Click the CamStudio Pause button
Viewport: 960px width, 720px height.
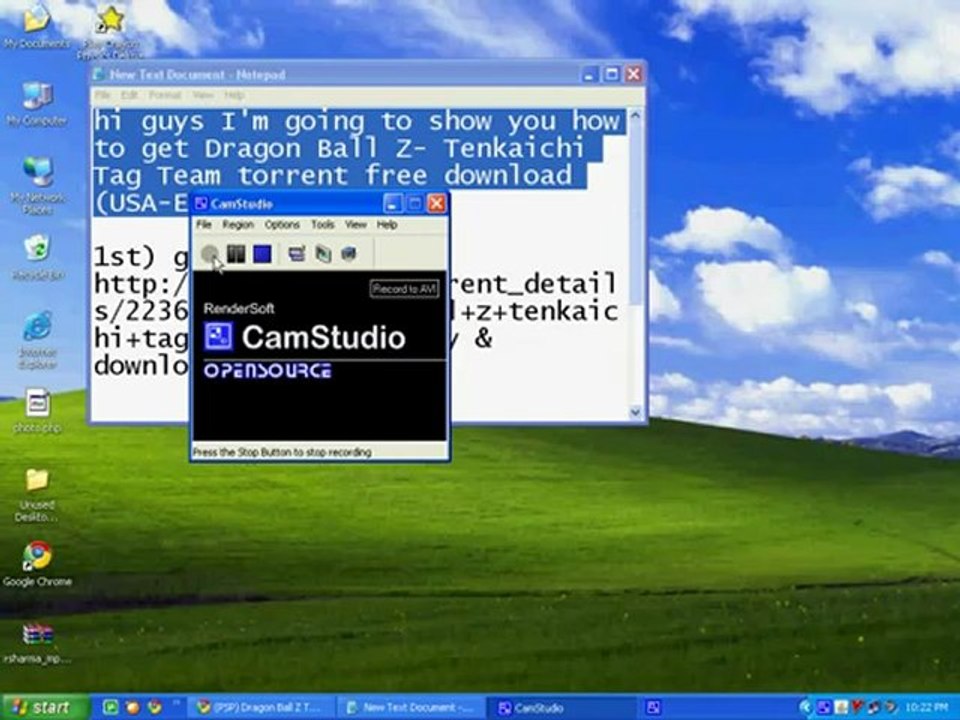(x=236, y=254)
